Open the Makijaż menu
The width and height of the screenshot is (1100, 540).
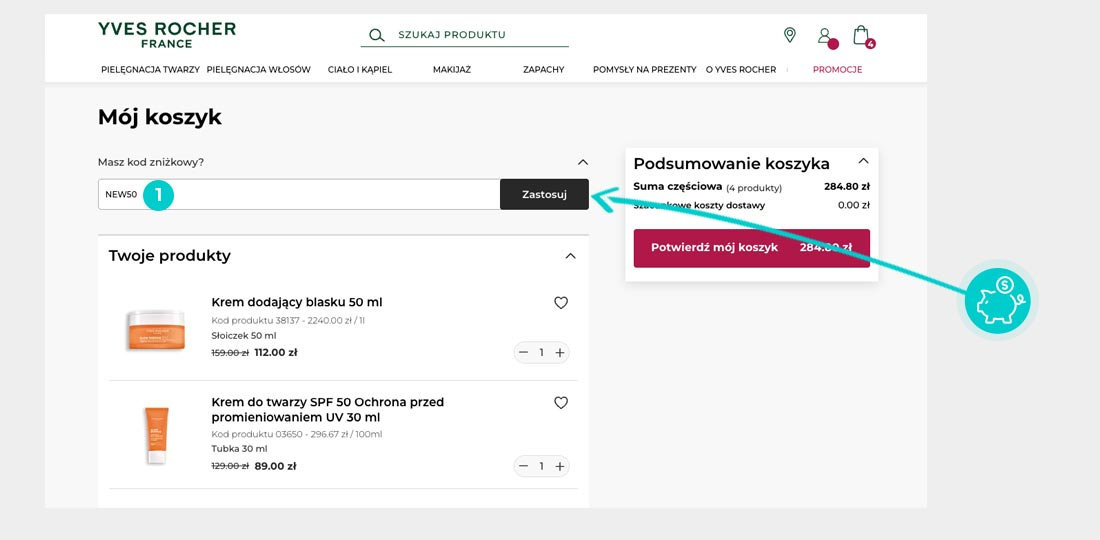[x=452, y=70]
